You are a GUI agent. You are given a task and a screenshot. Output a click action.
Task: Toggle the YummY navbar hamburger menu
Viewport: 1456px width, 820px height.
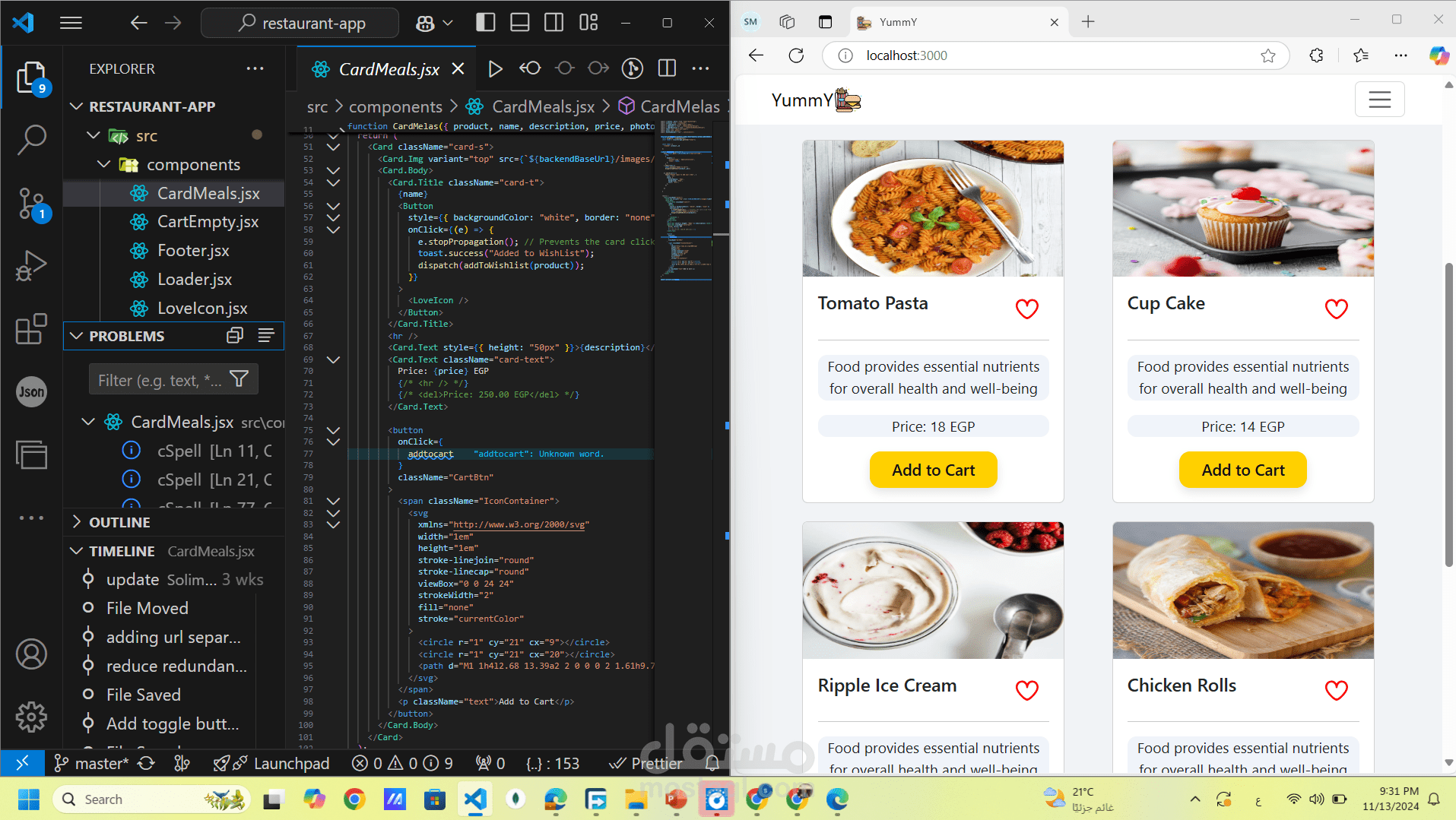[x=1379, y=100]
